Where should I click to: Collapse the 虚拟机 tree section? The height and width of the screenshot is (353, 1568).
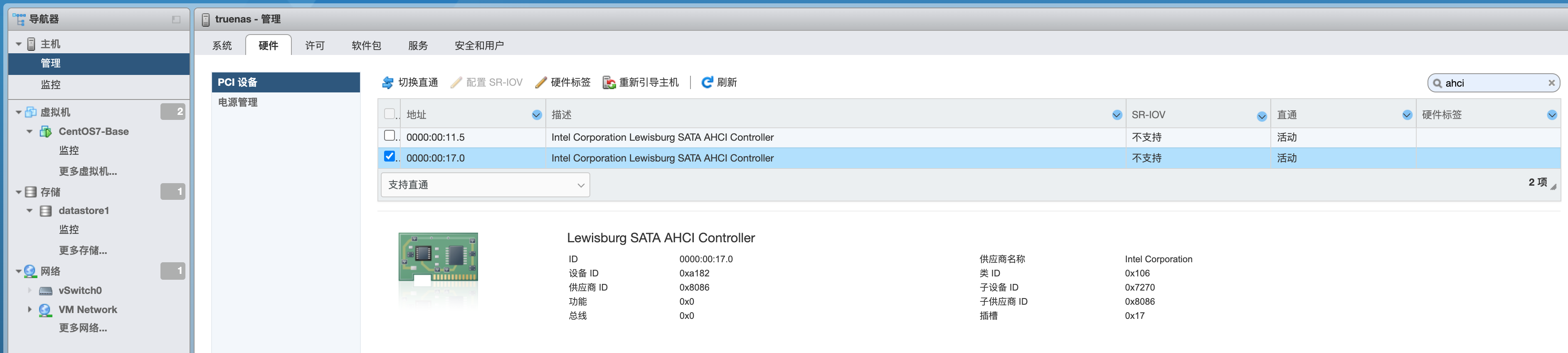click(19, 112)
